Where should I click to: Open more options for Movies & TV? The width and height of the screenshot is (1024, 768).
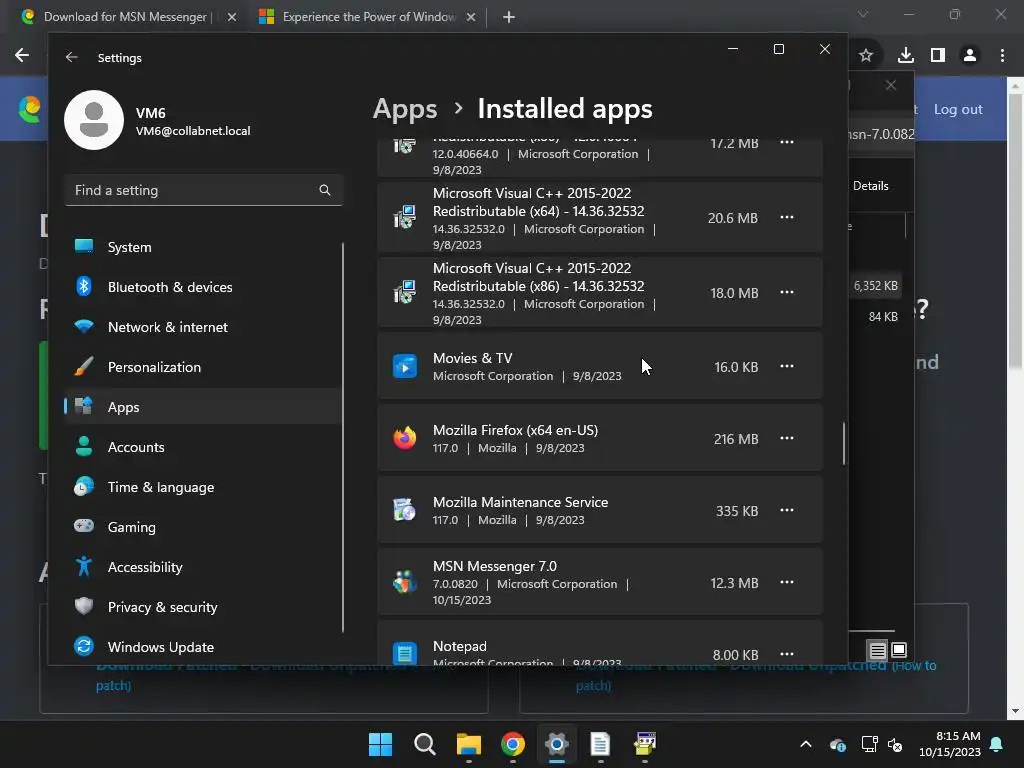pyautogui.click(x=787, y=366)
